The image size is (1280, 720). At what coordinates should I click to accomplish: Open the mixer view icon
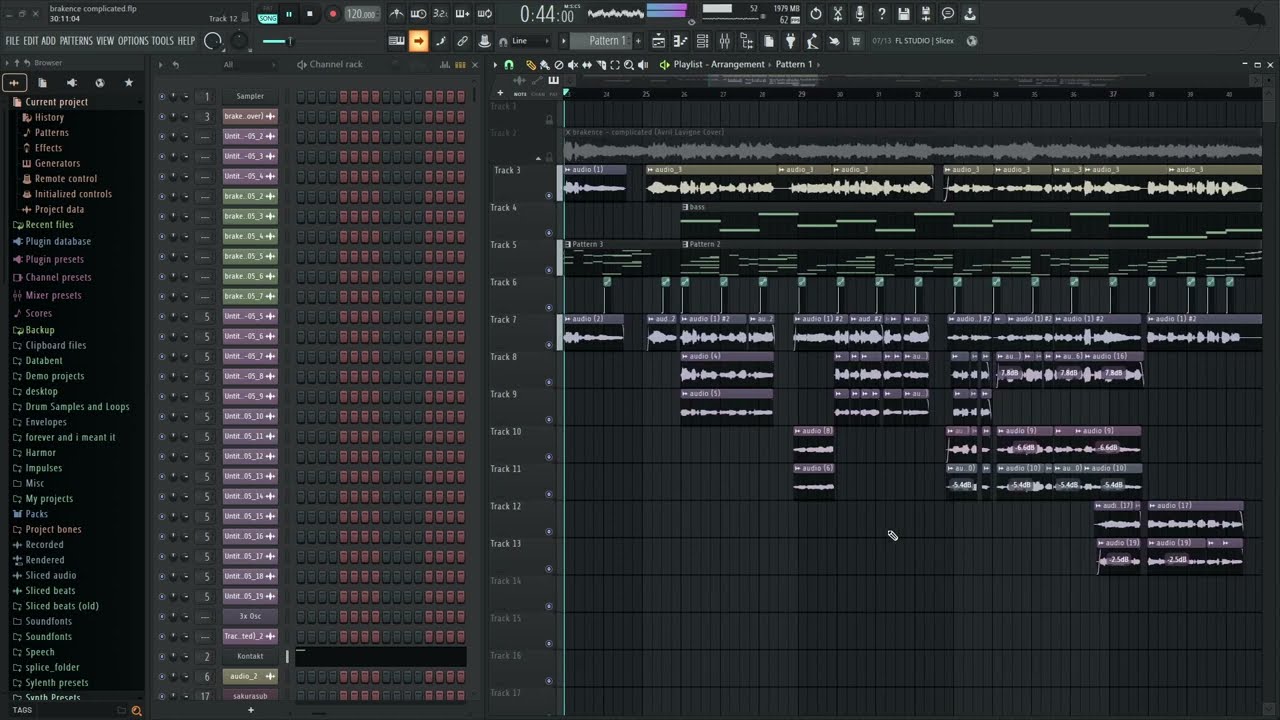(x=724, y=41)
